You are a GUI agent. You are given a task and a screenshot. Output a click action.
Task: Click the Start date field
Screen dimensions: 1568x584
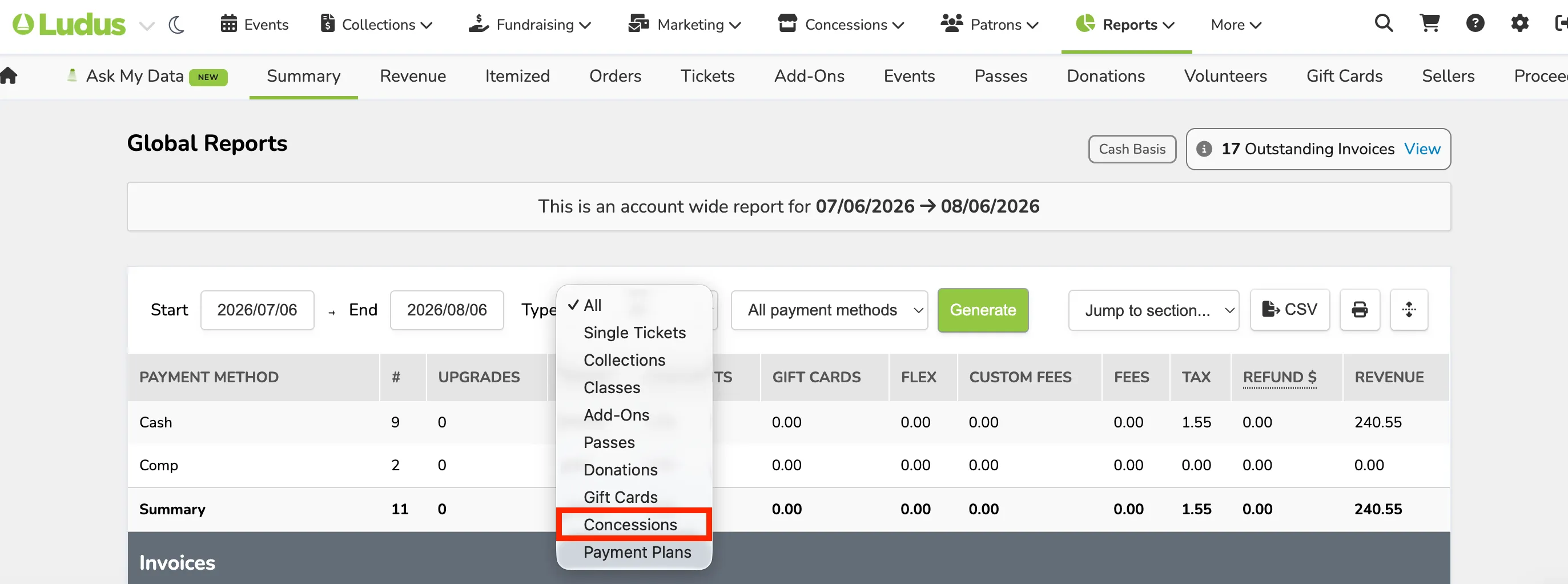(x=257, y=310)
